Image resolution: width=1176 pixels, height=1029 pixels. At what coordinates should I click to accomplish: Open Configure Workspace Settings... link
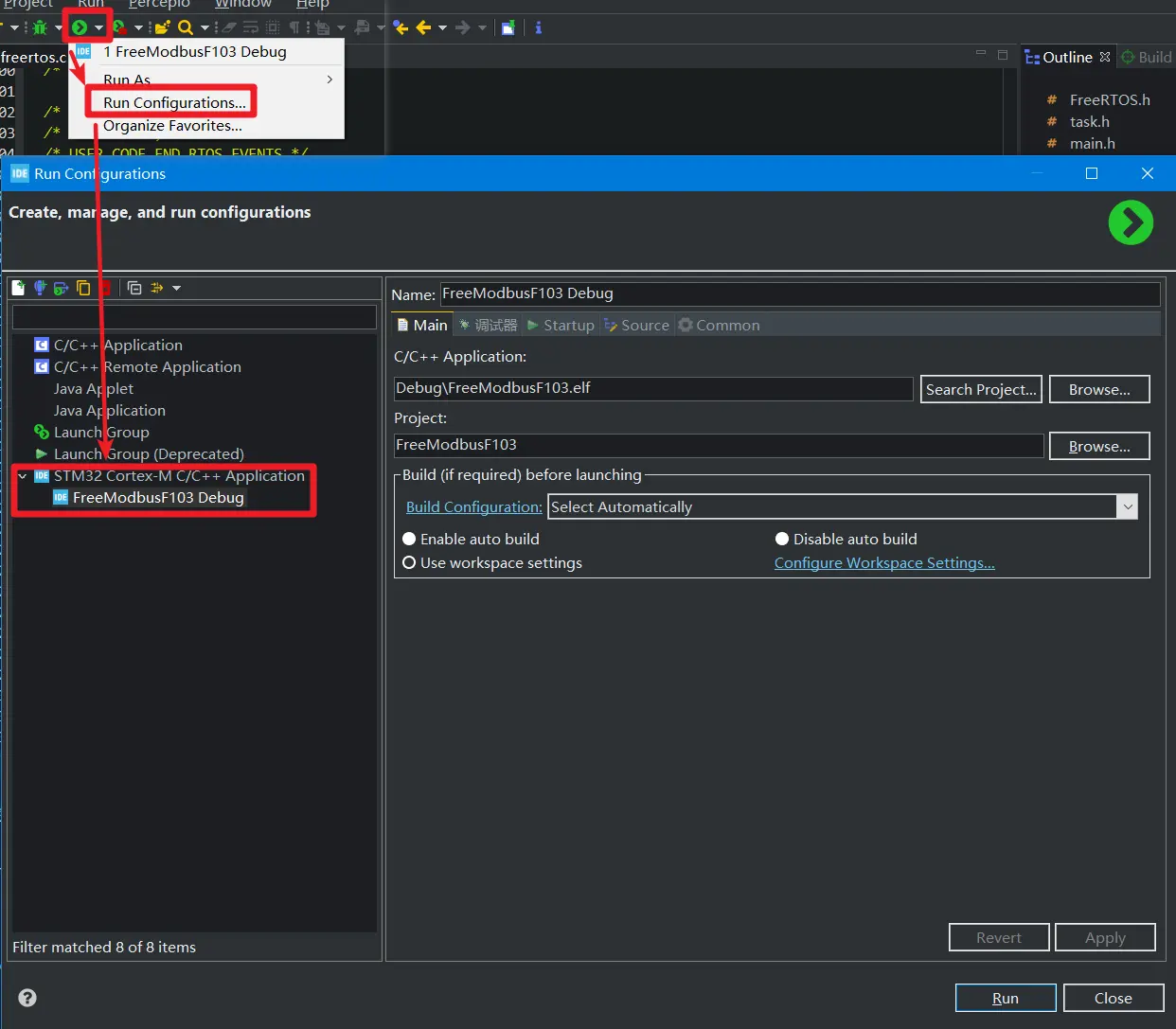pos(884,562)
